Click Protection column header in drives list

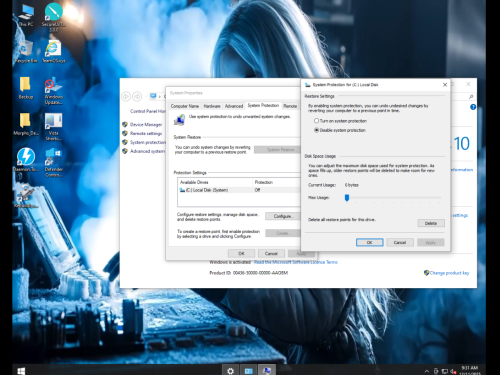pyautogui.click(x=276, y=182)
